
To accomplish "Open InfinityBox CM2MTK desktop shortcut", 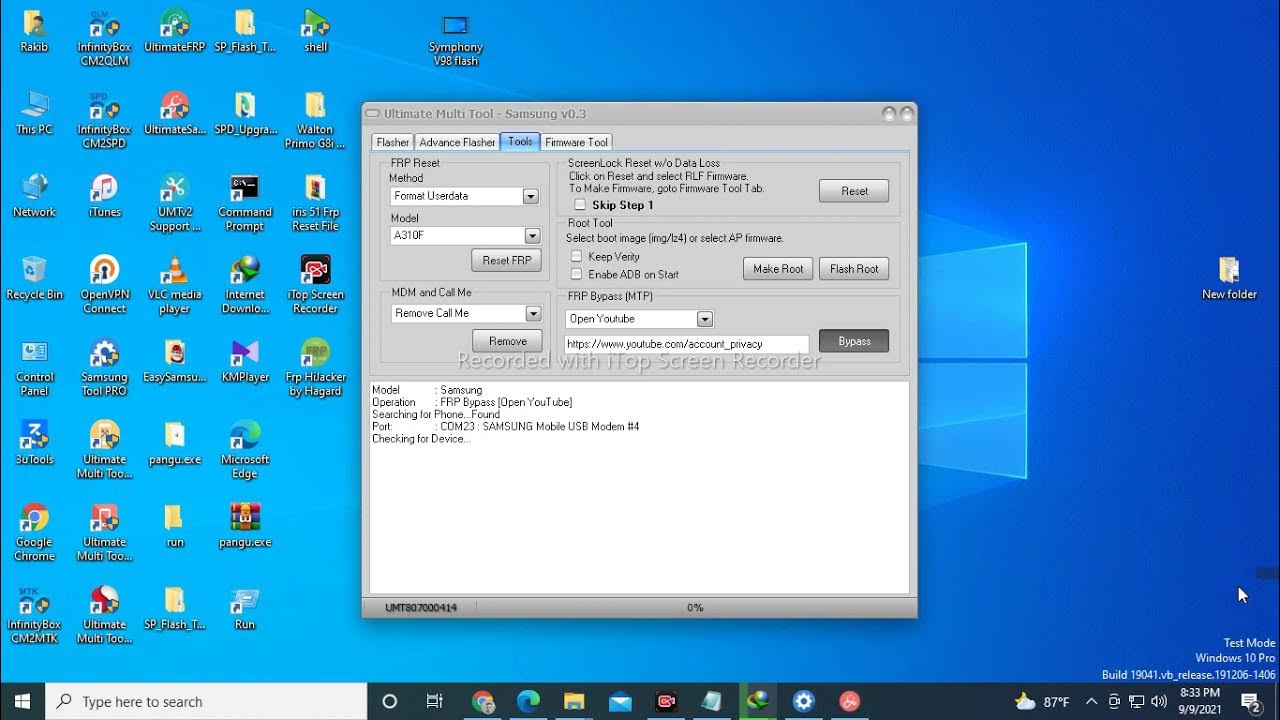I will [x=34, y=616].
